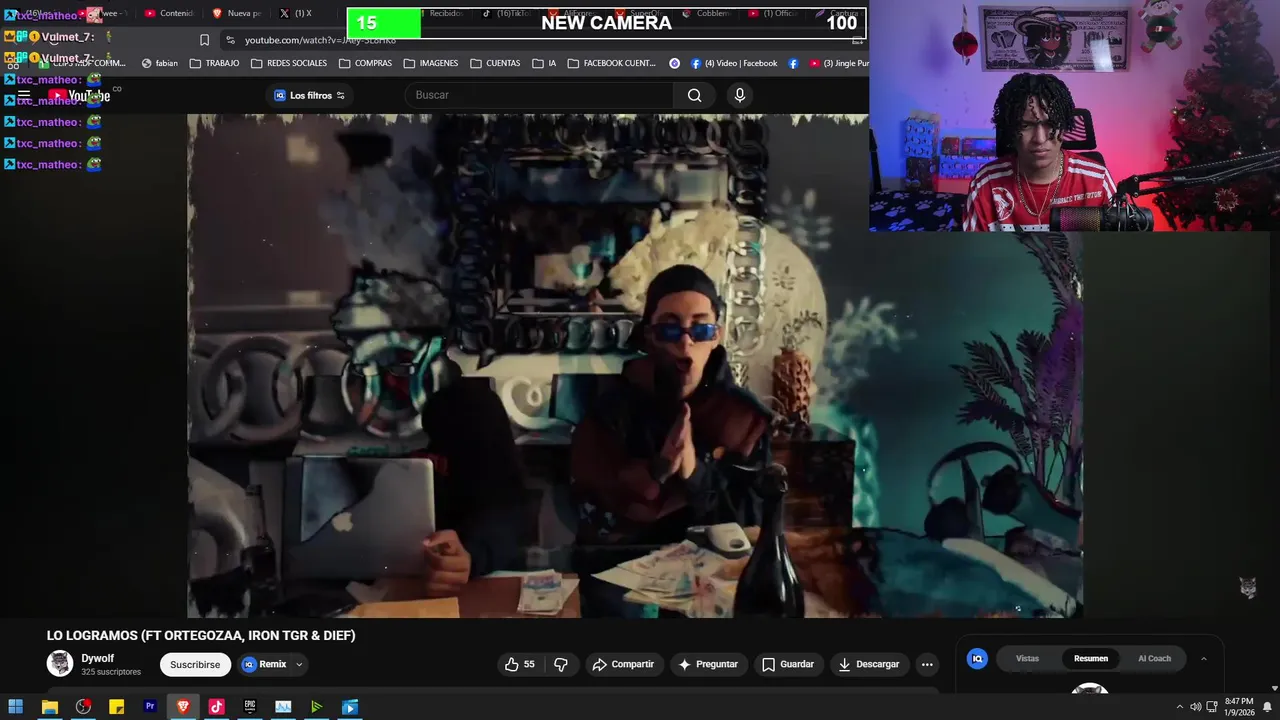
Task: Switch to the Resumen tab
Action: [1091, 658]
